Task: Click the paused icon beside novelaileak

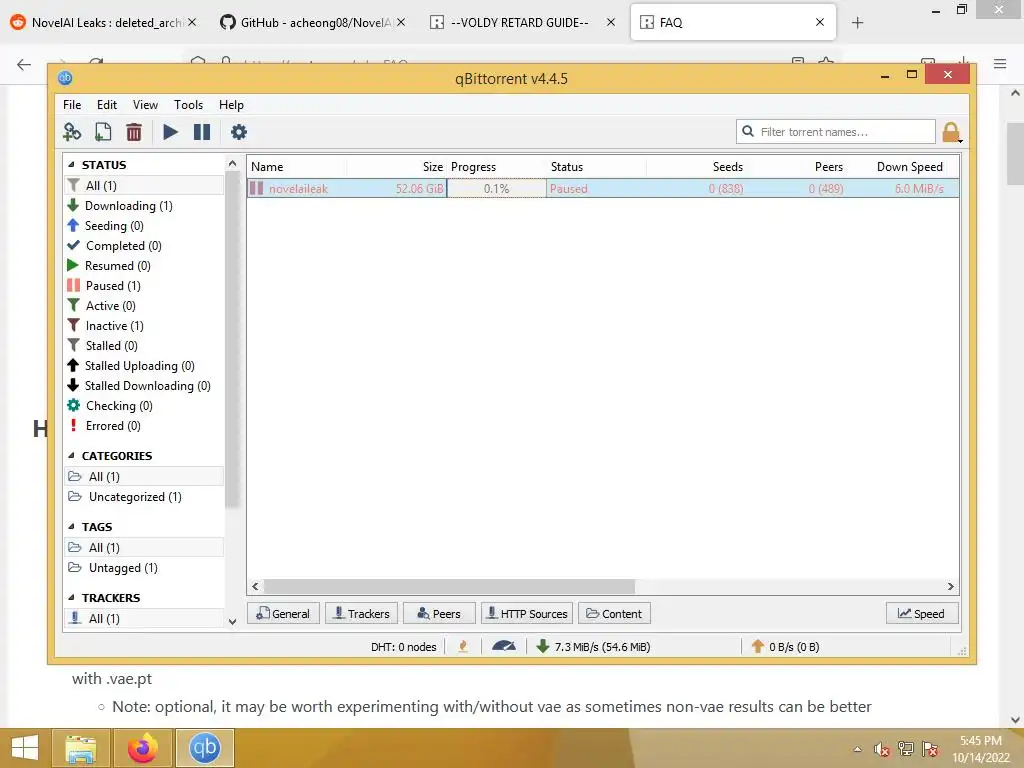Action: [257, 189]
